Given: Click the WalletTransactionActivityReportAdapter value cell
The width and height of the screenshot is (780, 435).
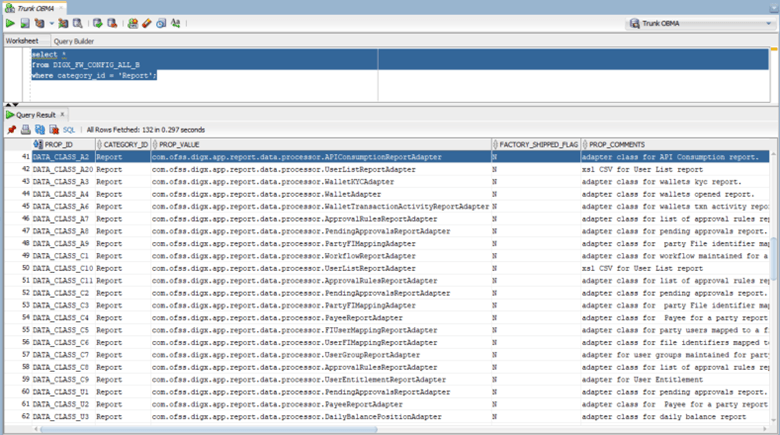Looking at the screenshot, I should 321,207.
